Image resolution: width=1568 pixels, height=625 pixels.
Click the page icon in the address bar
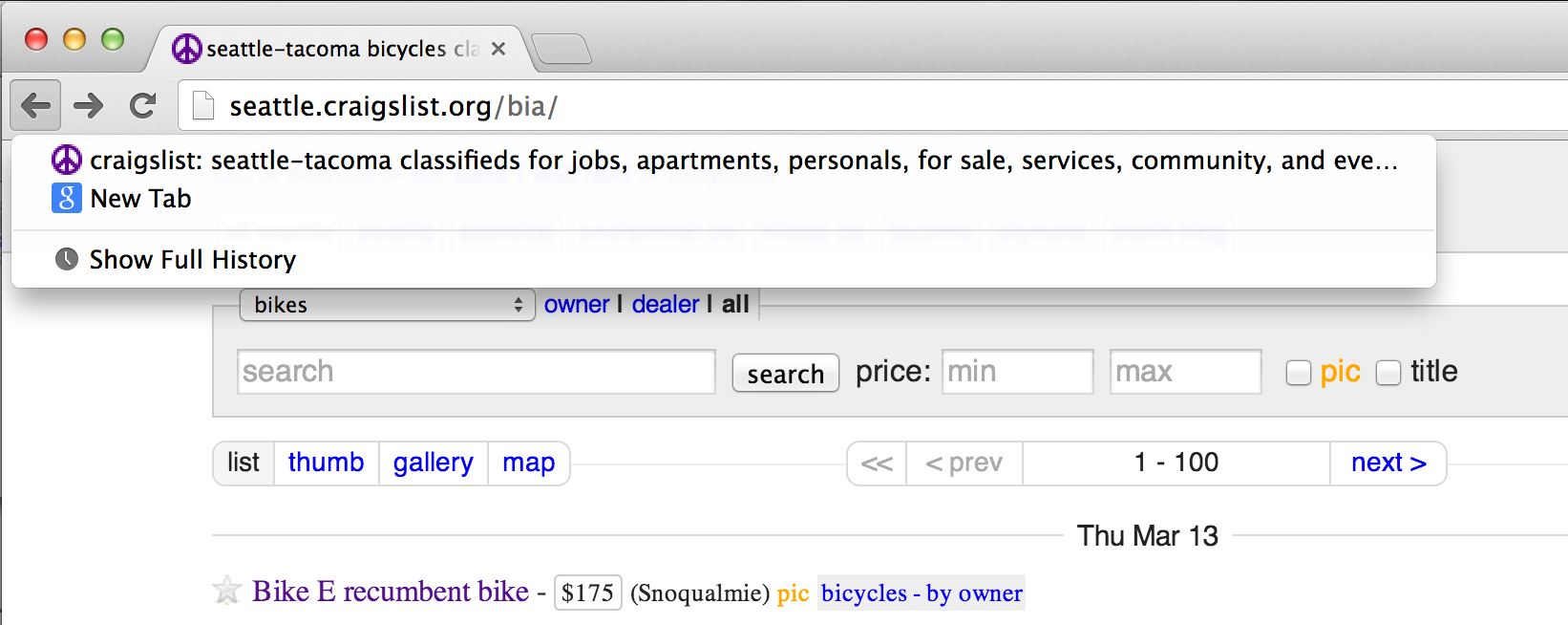coord(202,105)
